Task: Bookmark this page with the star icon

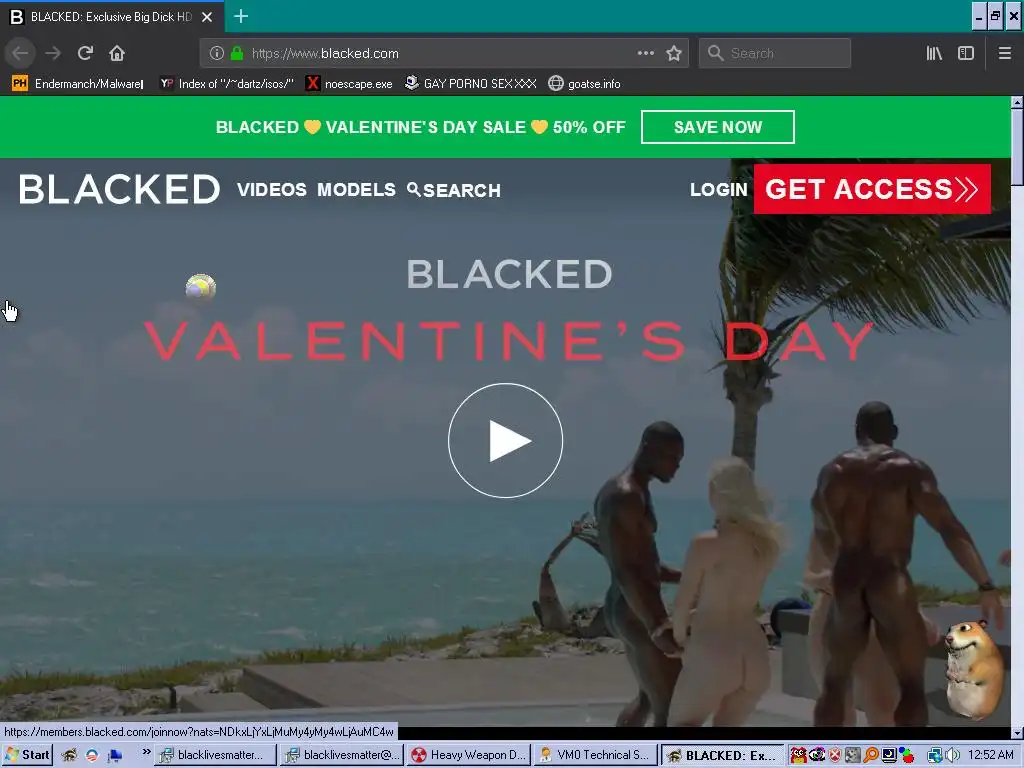Action: coord(674,53)
